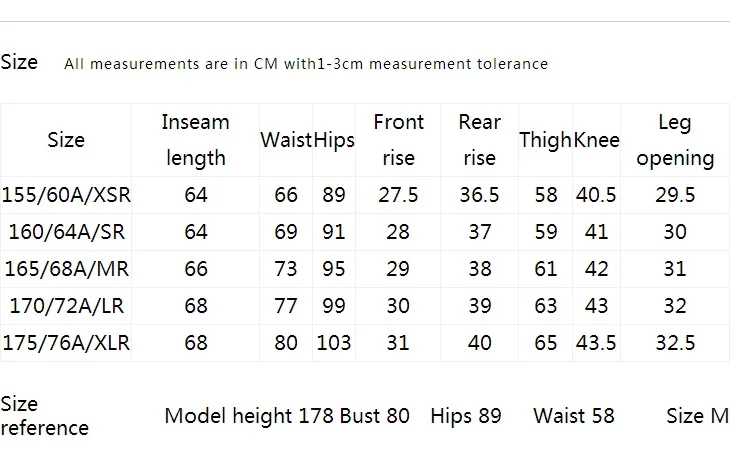This screenshot has height=474, width=731.
Task: Click the Thigh column header
Action: pos(545,140)
